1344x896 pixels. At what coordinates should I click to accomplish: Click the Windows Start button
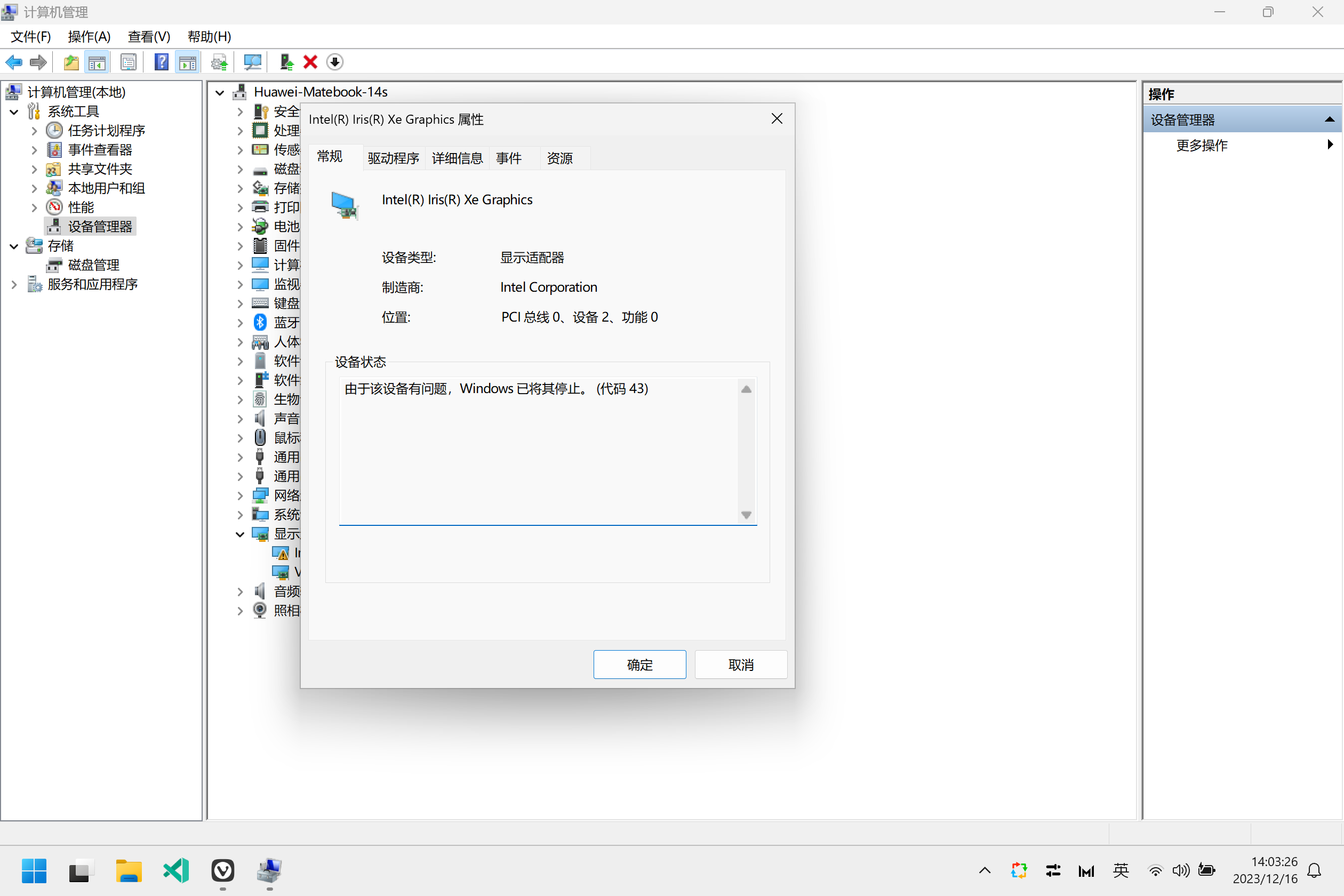click(x=34, y=871)
